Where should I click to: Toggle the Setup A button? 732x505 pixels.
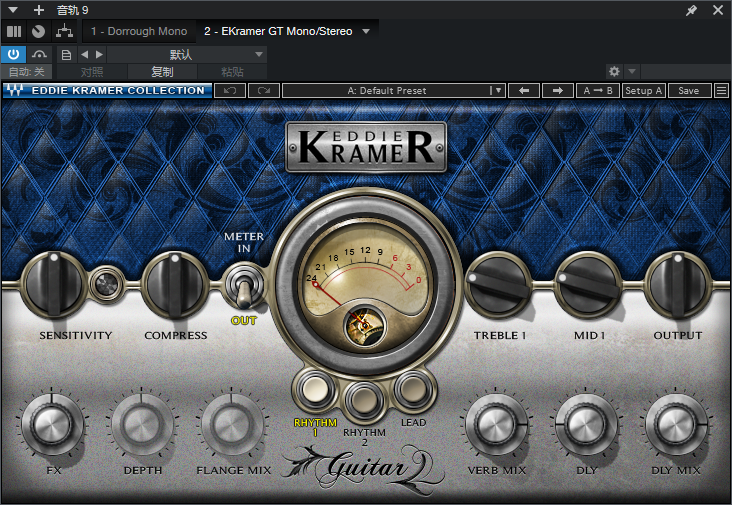[643, 91]
